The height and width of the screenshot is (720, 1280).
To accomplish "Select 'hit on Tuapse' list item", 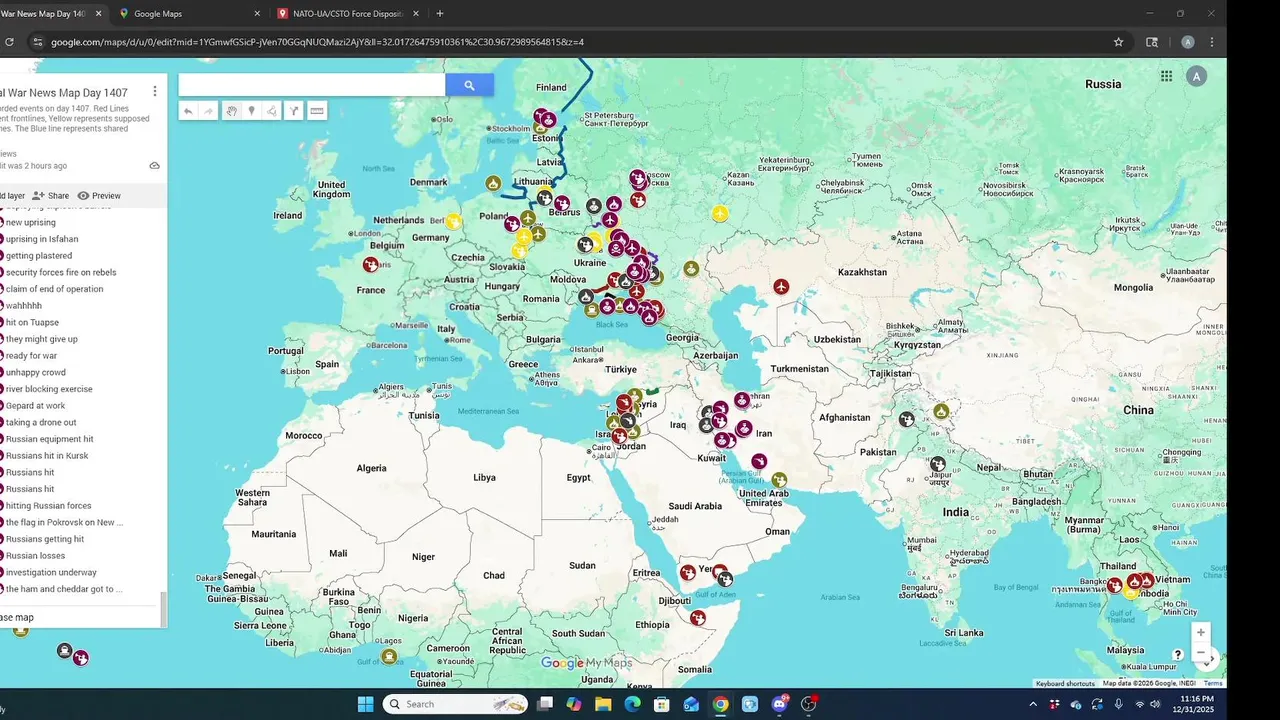I will [x=32, y=322].
